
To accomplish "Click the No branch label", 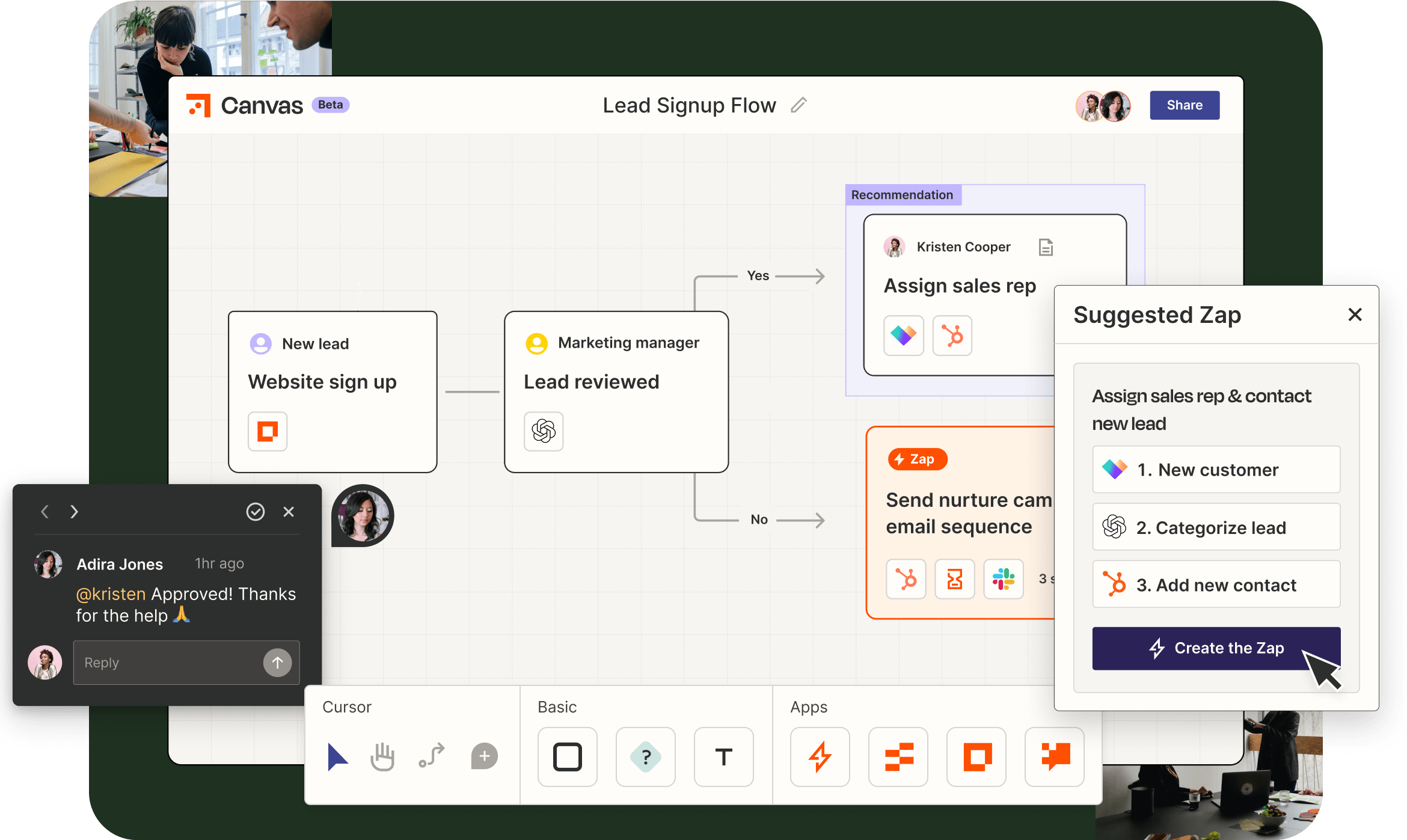I will click(759, 520).
